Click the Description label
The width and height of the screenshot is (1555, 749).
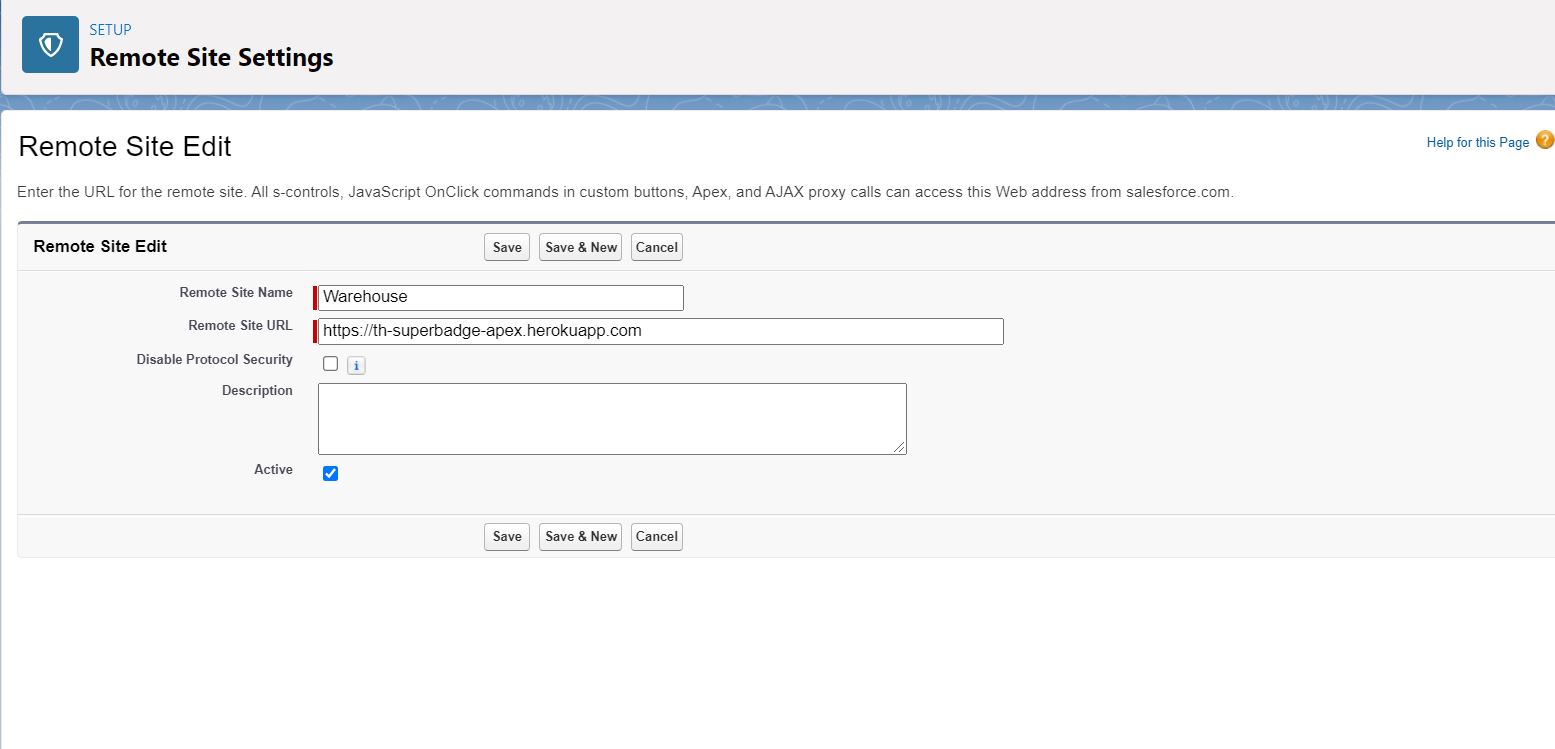257,391
